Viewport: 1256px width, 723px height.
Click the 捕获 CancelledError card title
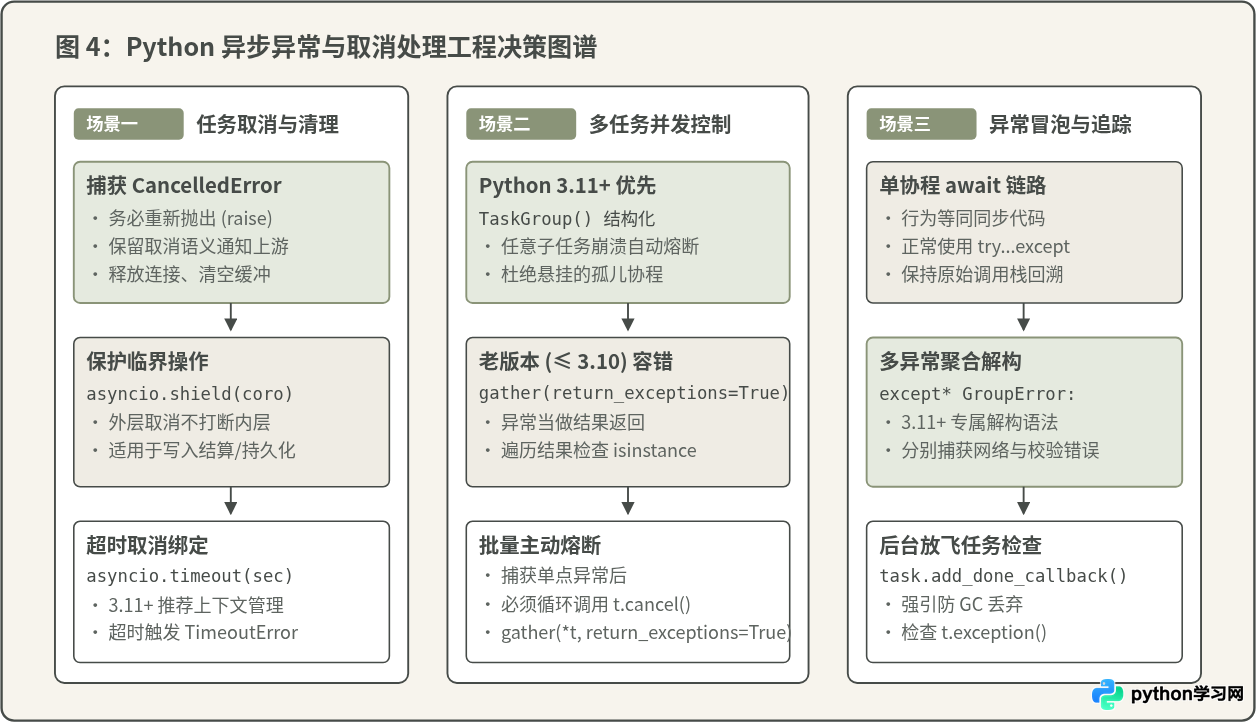[184, 186]
